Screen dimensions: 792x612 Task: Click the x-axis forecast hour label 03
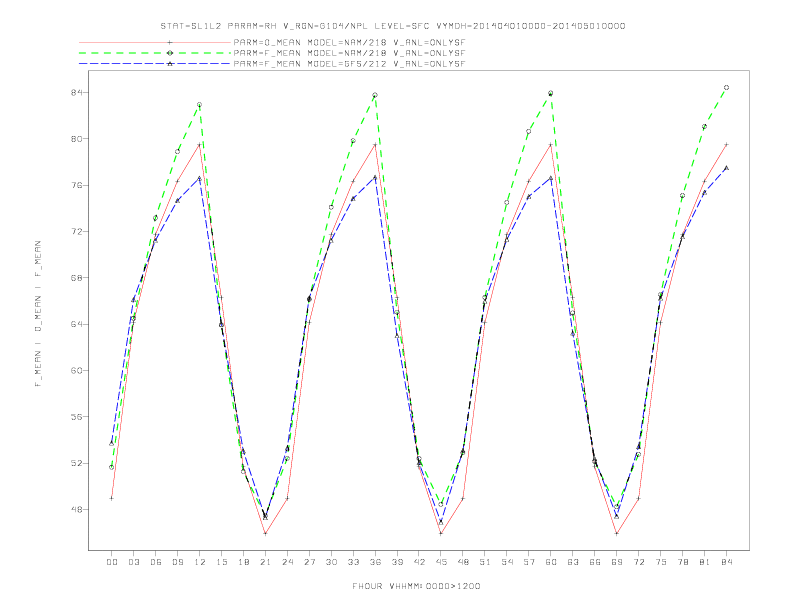(133, 562)
